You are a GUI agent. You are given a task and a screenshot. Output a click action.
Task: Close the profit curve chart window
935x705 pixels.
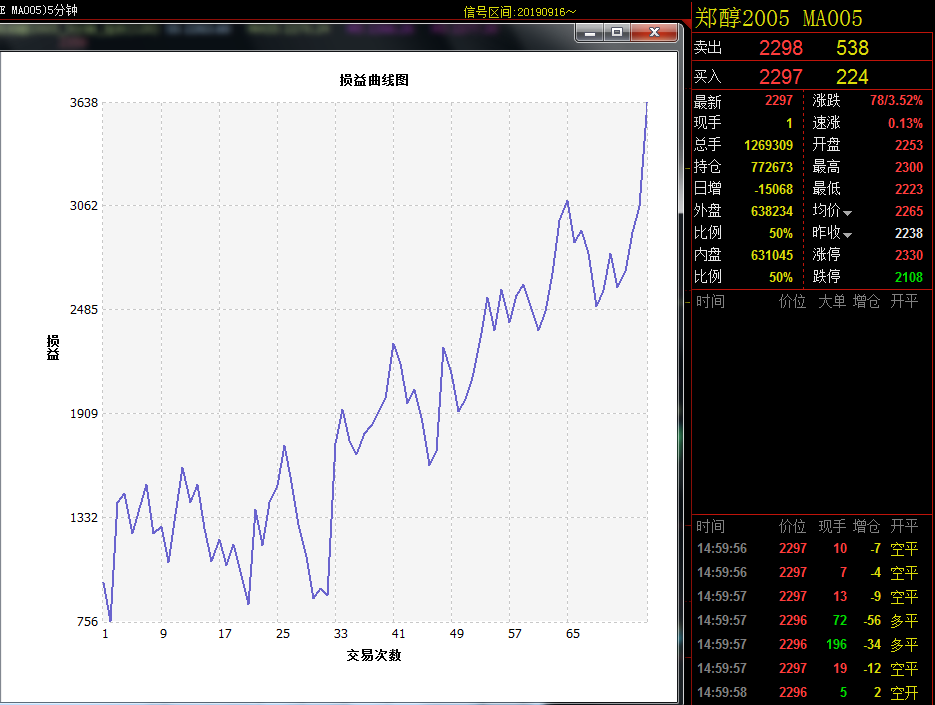654,33
